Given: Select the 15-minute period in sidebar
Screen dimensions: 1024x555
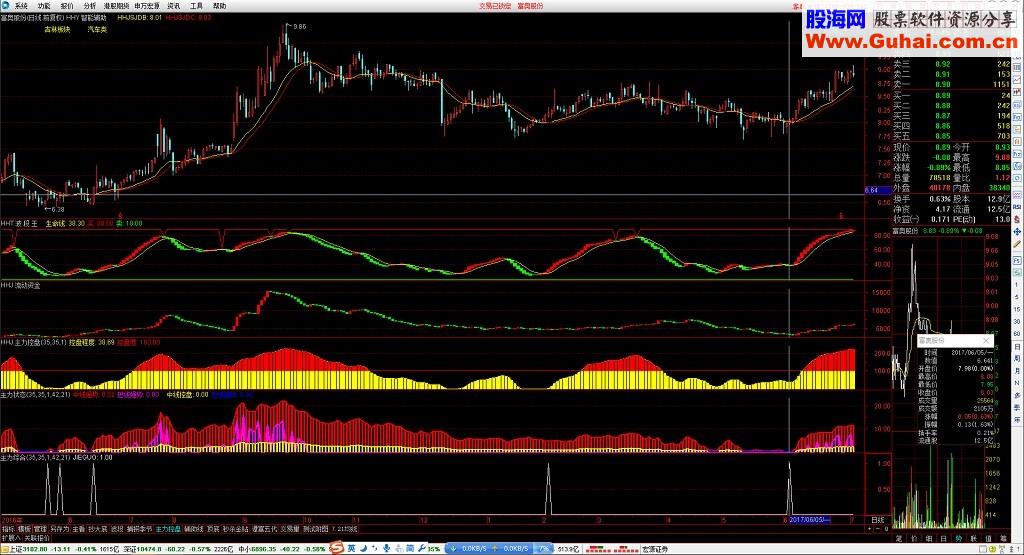Looking at the screenshot, I should pyautogui.click(x=1017, y=309).
